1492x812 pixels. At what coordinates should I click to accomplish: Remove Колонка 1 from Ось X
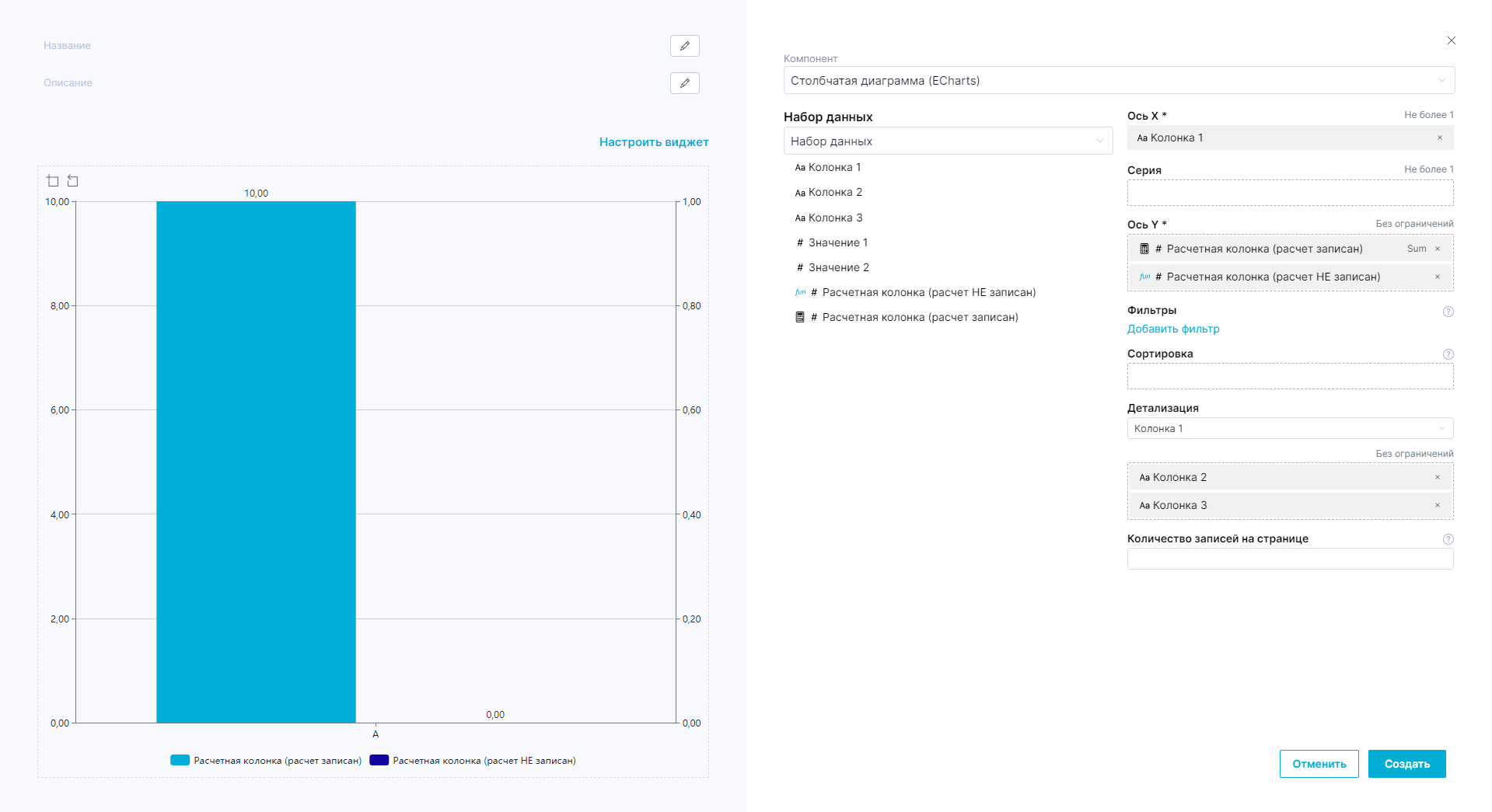pos(1439,138)
